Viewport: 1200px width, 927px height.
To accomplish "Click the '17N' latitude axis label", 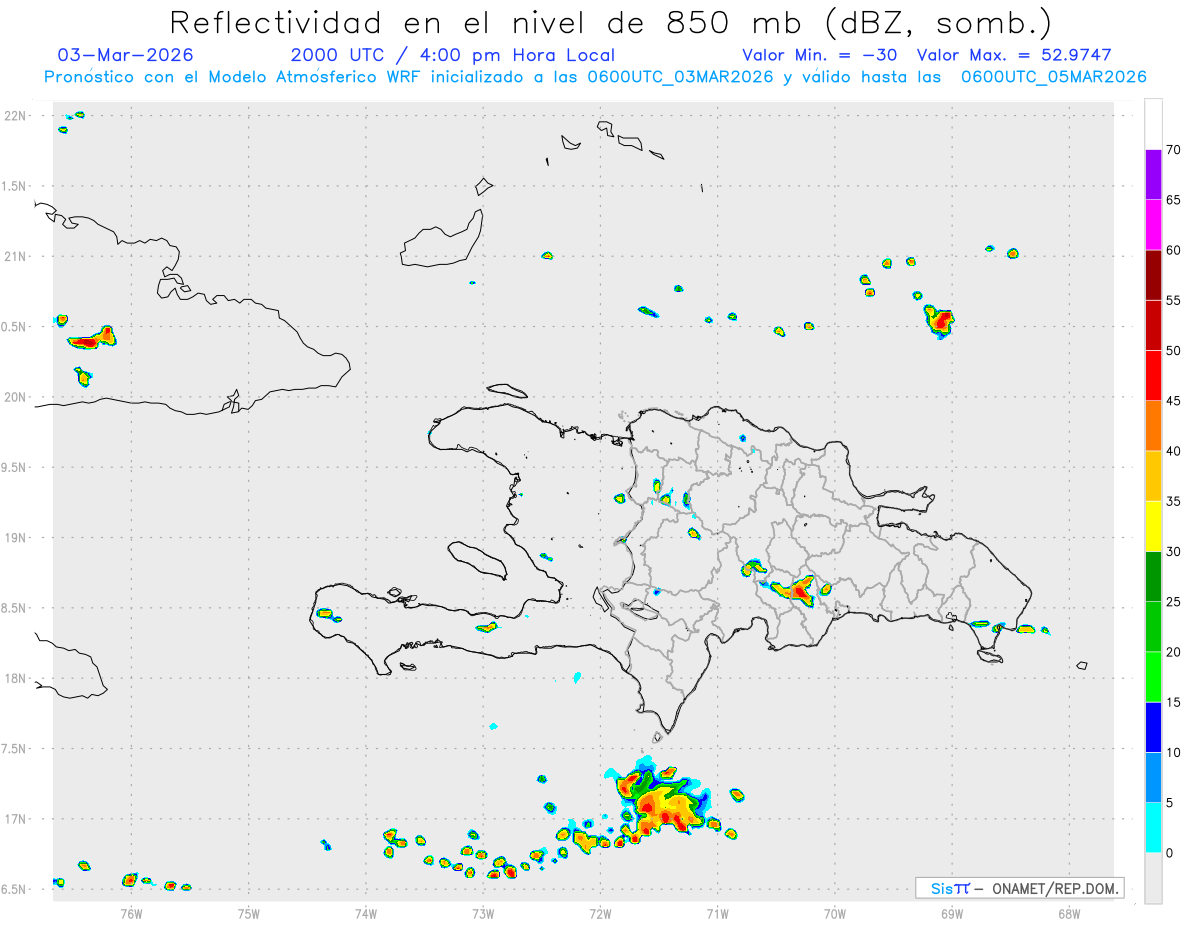I will 15,819.
